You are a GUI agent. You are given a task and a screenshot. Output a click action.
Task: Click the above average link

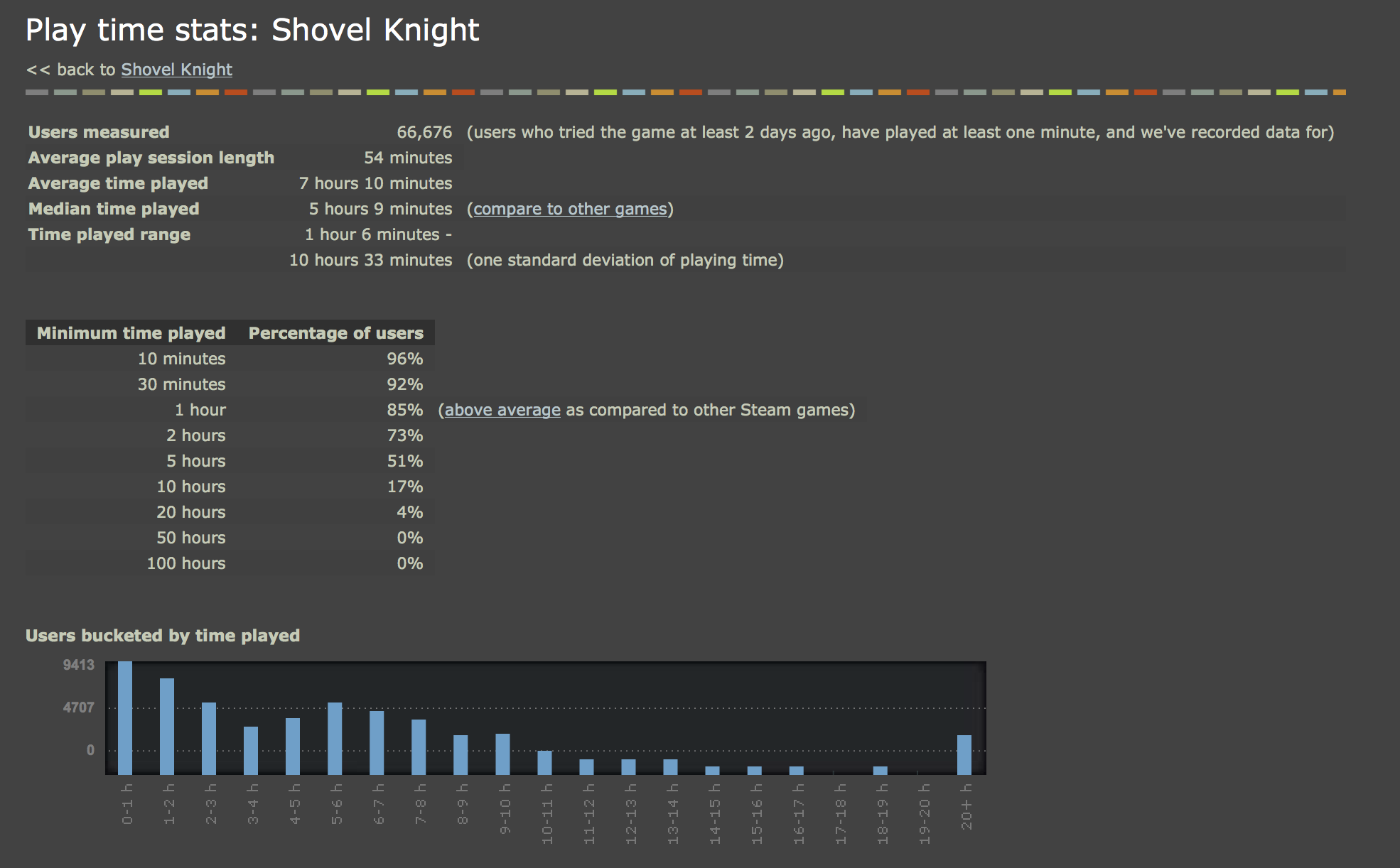point(502,410)
